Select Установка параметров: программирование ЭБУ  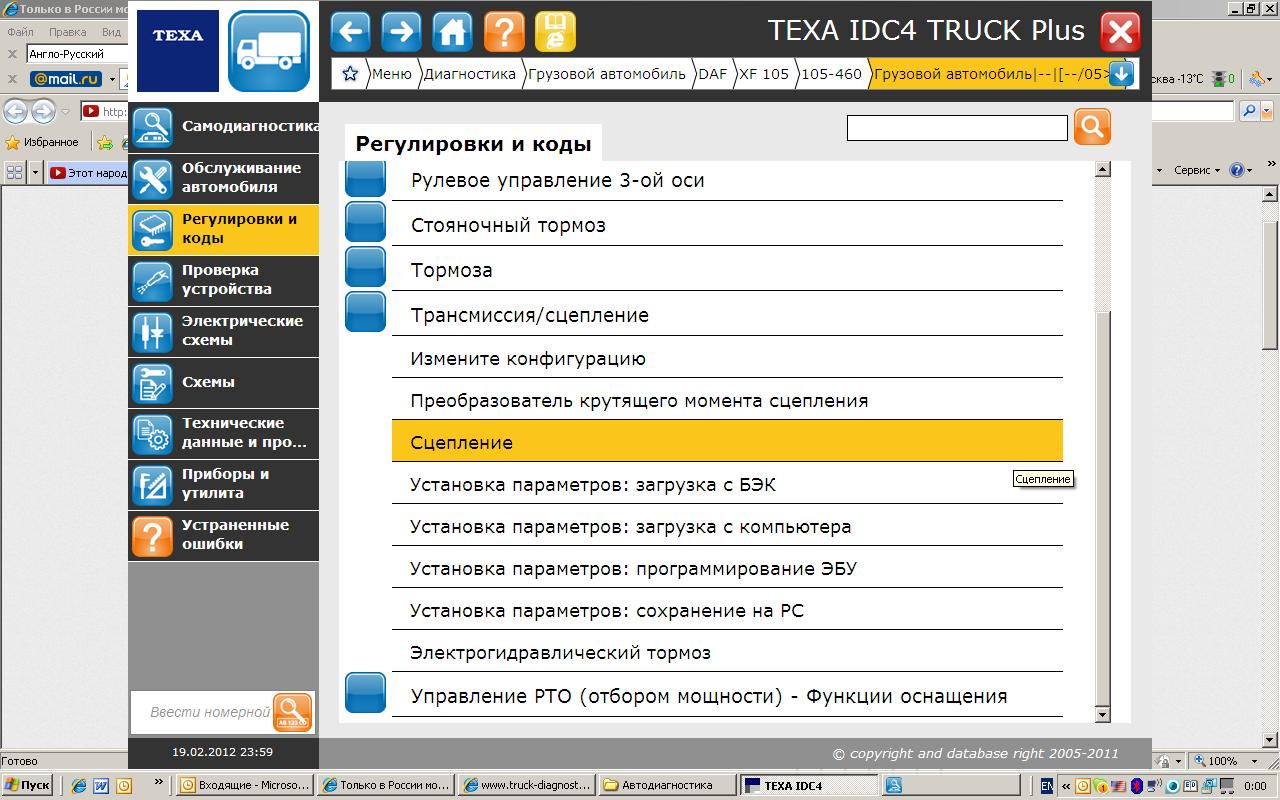click(727, 568)
